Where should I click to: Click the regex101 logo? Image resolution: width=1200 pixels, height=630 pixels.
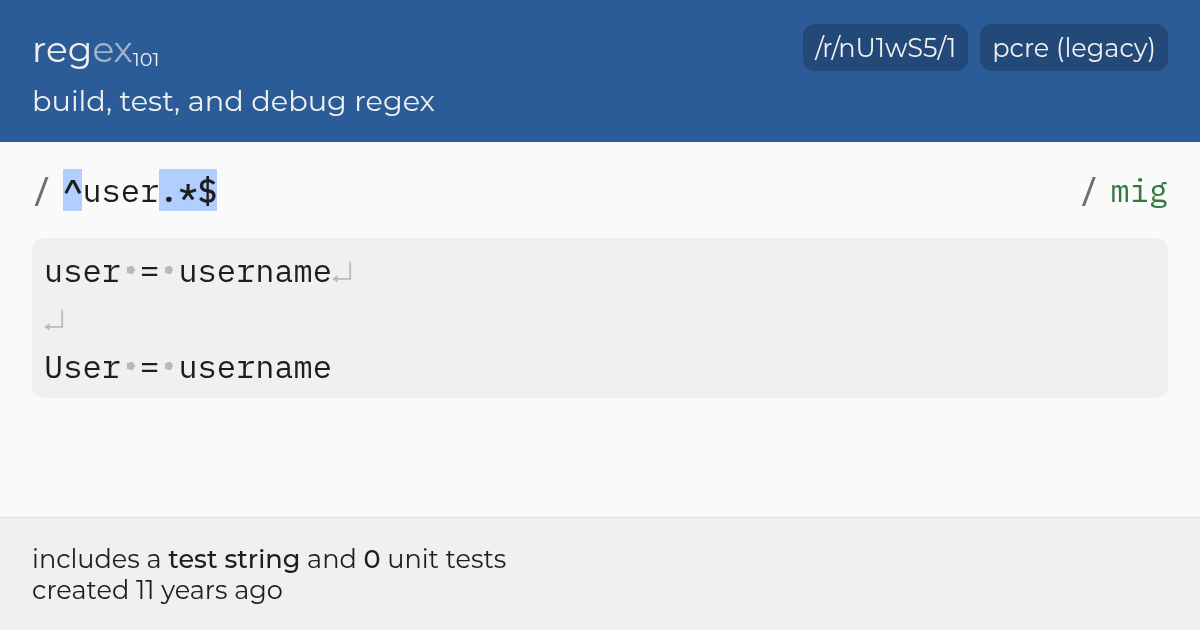point(95,50)
